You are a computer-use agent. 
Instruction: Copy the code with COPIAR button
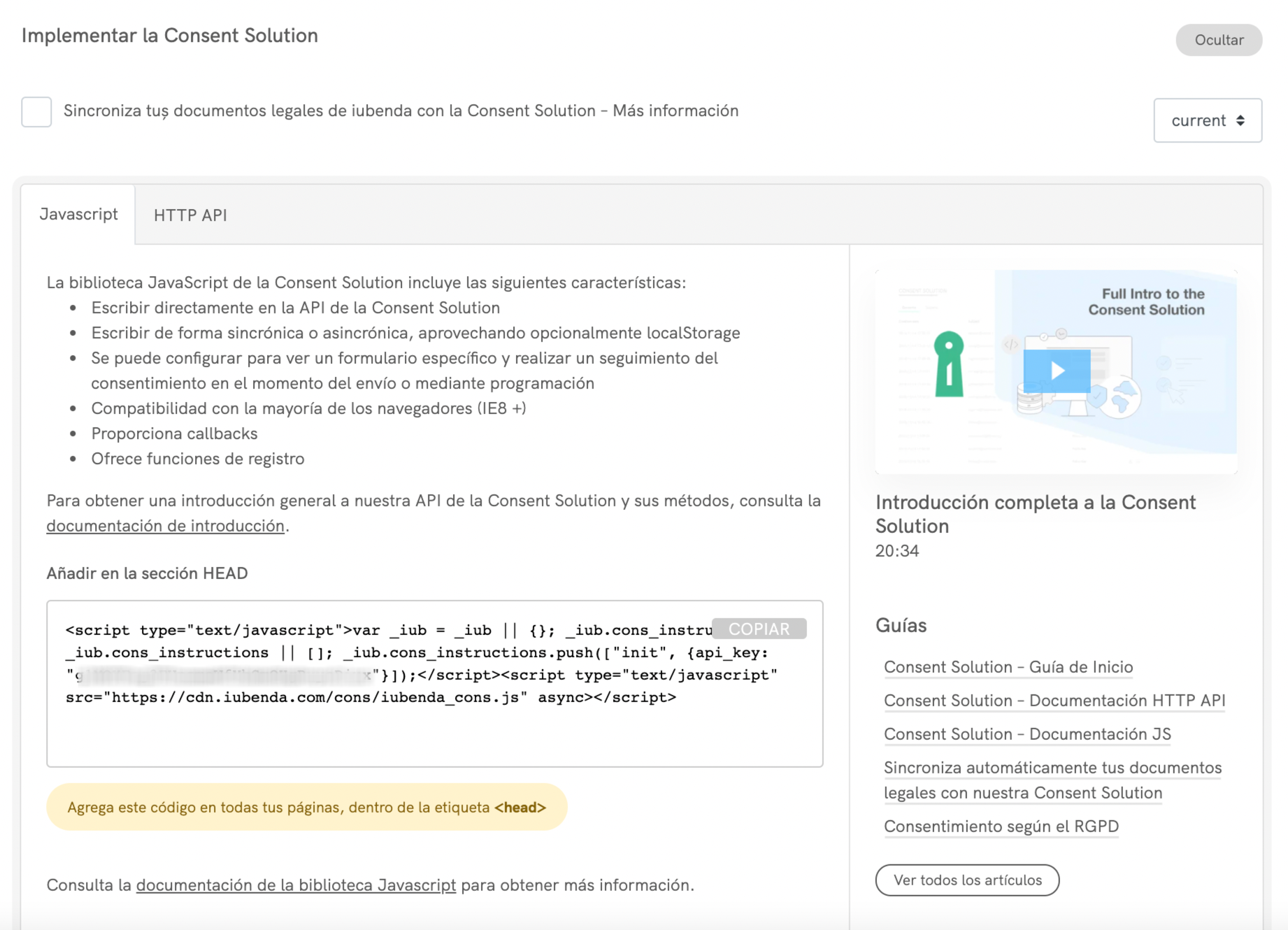tap(759, 629)
